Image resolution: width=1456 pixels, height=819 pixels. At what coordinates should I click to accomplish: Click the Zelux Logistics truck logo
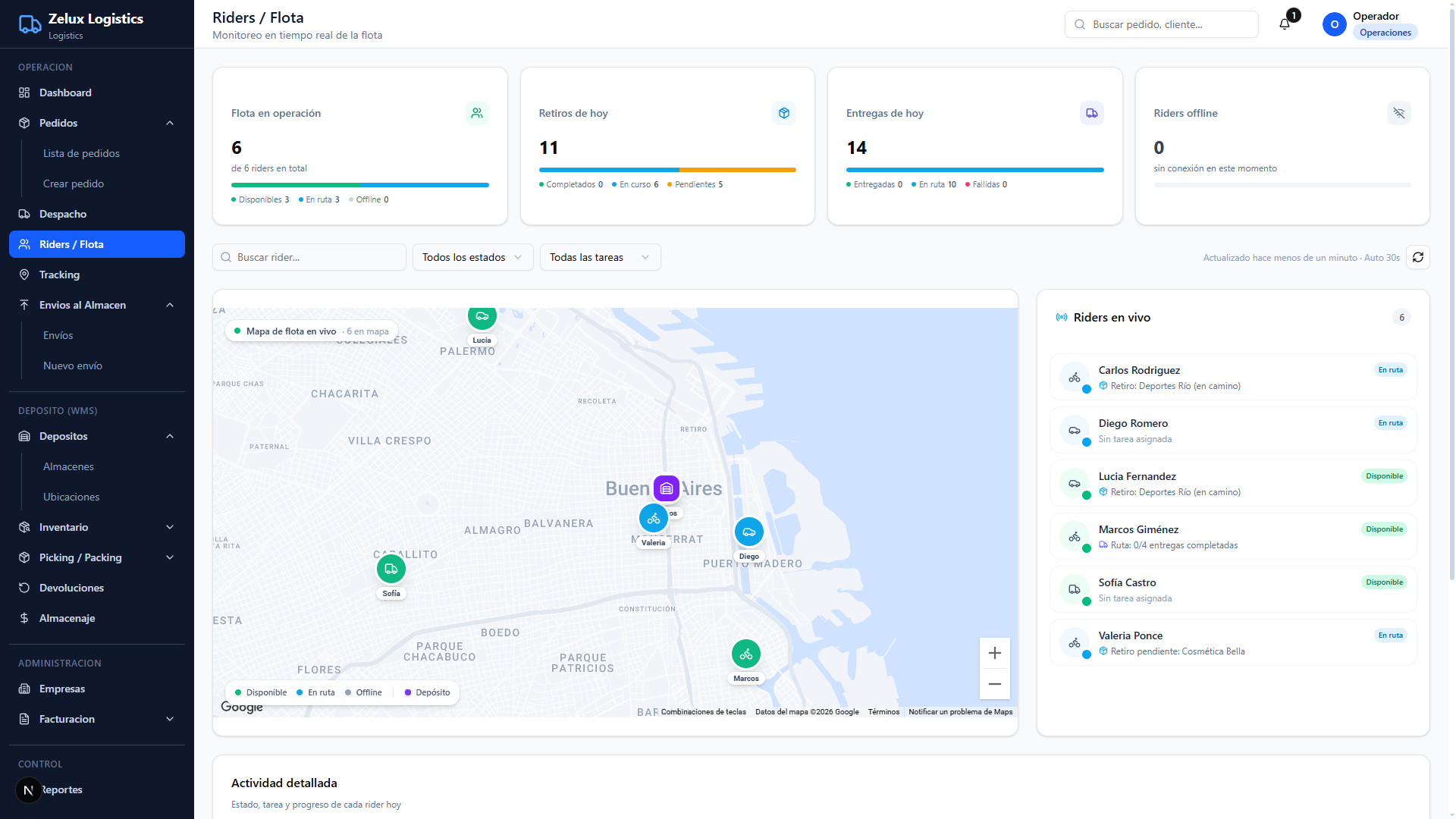point(30,24)
